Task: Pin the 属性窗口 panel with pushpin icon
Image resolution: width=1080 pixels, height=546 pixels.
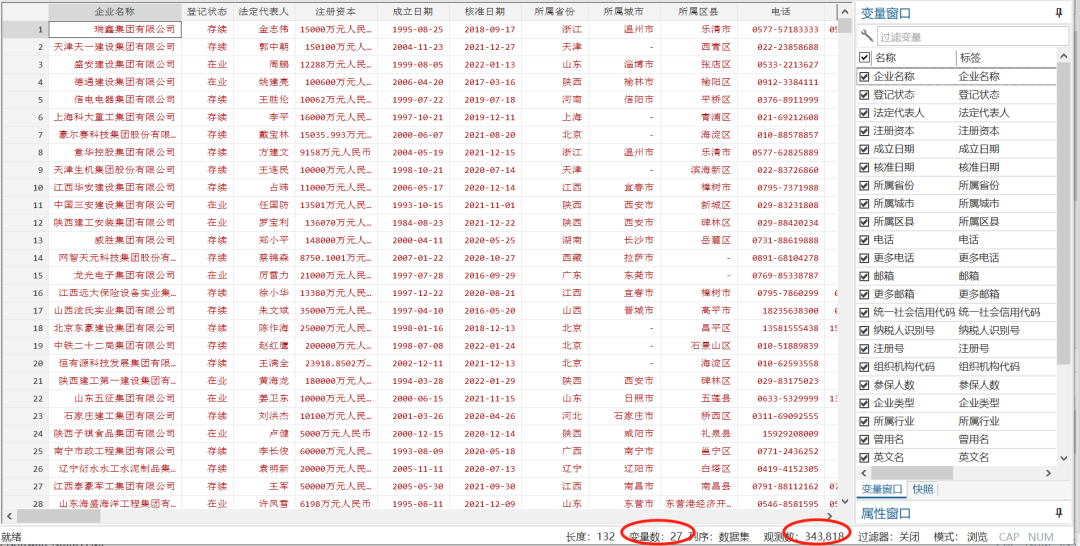Action: 1059,514
